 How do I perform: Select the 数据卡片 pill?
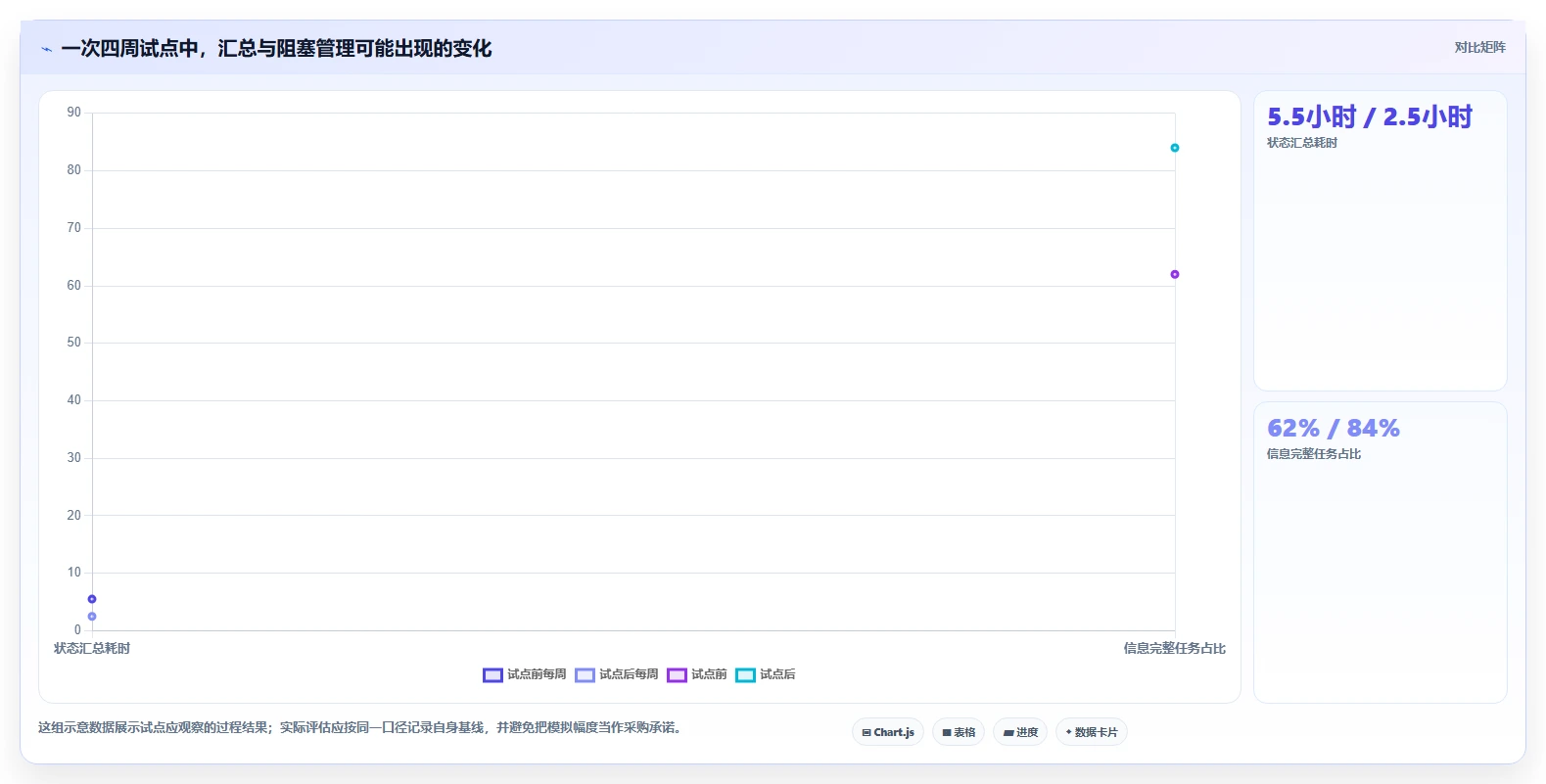tap(1092, 732)
